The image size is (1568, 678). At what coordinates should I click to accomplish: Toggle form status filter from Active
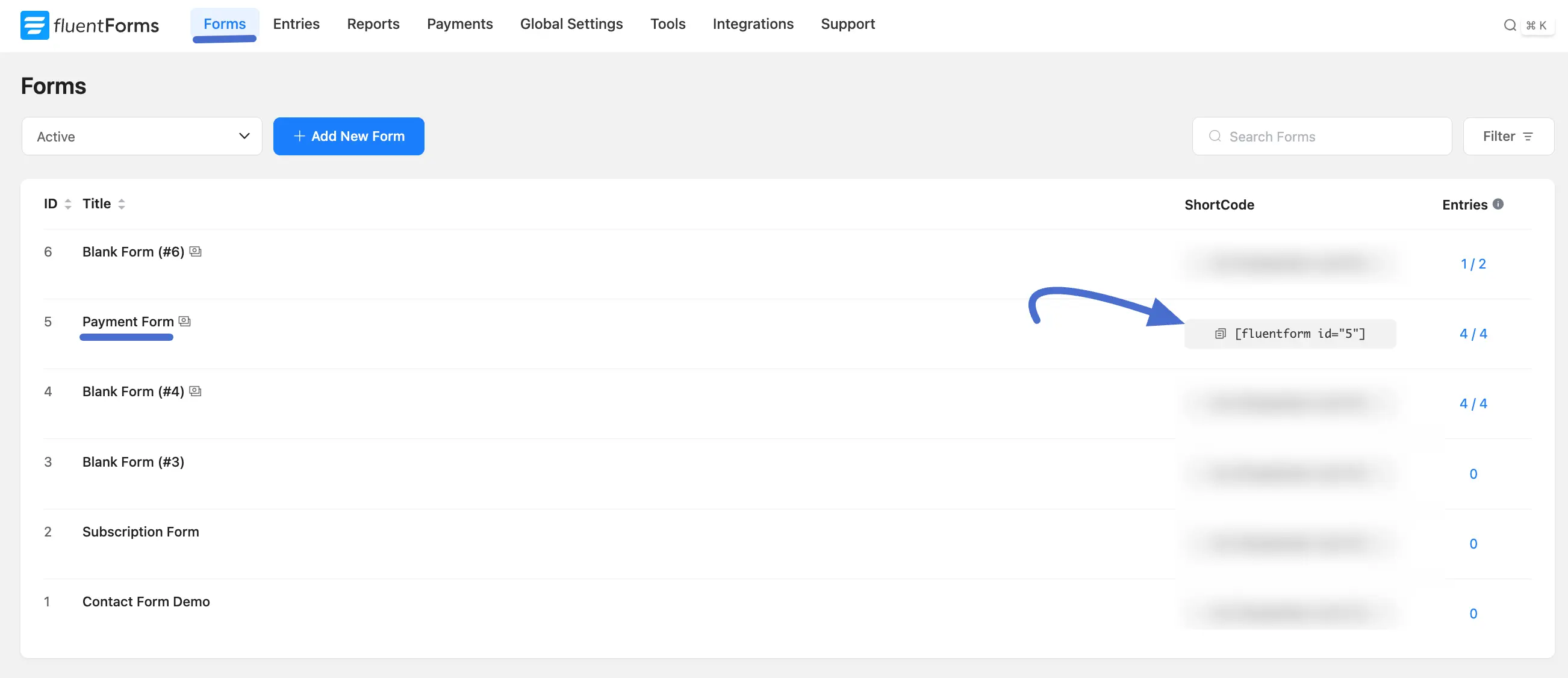pos(142,135)
